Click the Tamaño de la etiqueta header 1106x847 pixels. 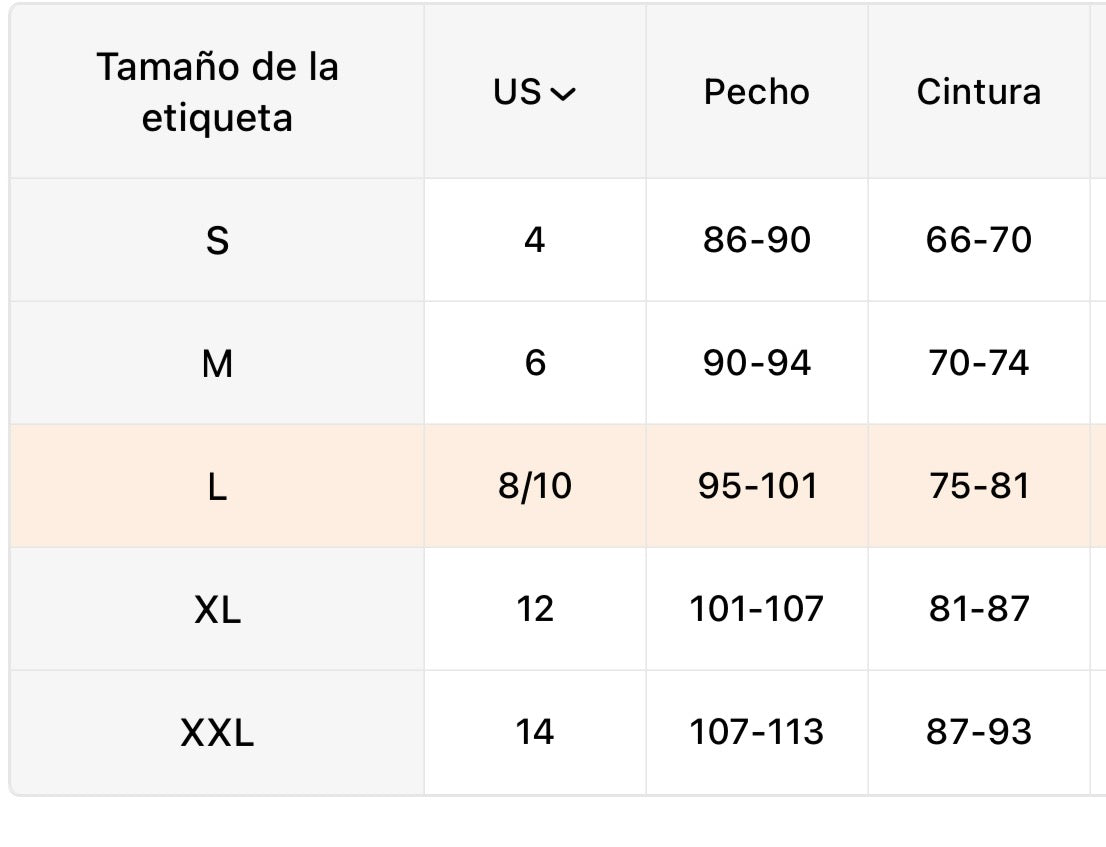tap(217, 92)
